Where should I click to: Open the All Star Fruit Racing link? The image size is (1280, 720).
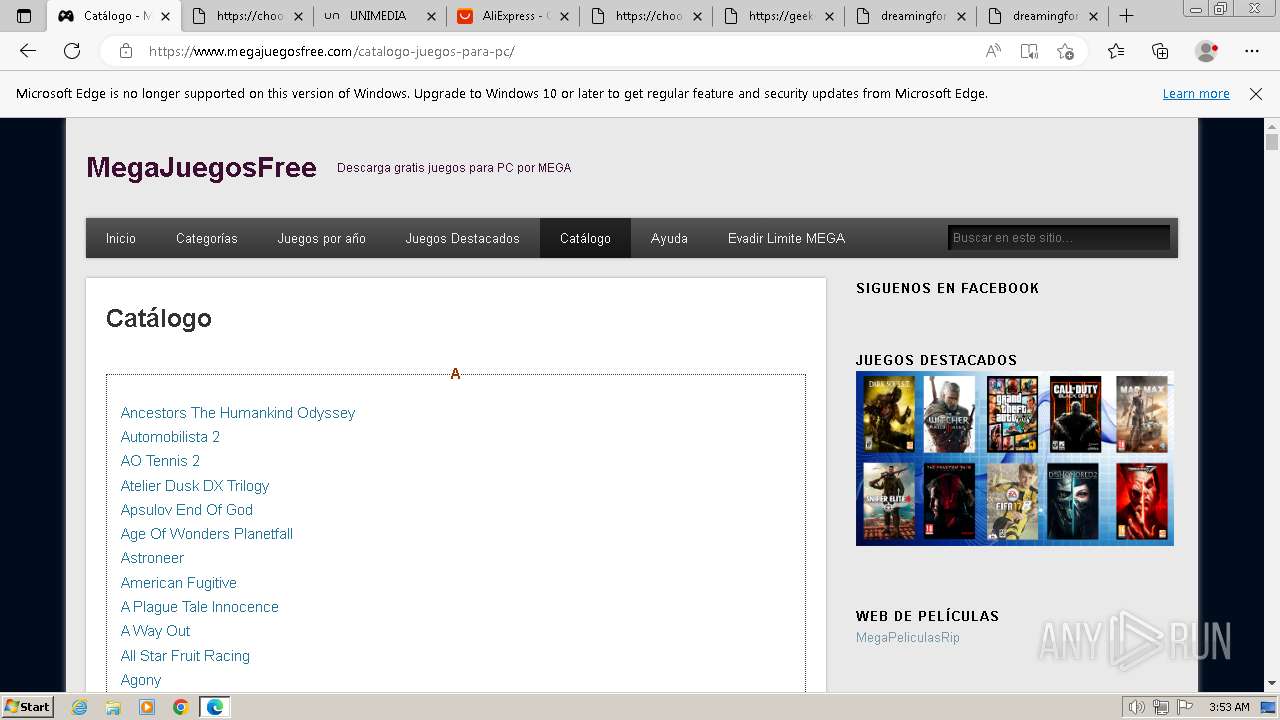pyautogui.click(x=185, y=656)
